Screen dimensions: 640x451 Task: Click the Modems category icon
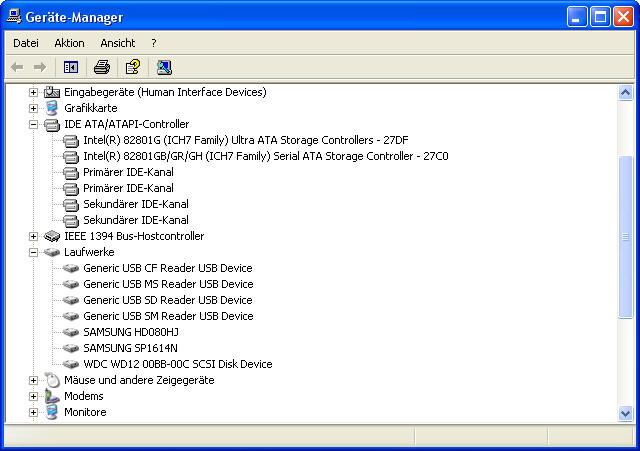[x=52, y=396]
